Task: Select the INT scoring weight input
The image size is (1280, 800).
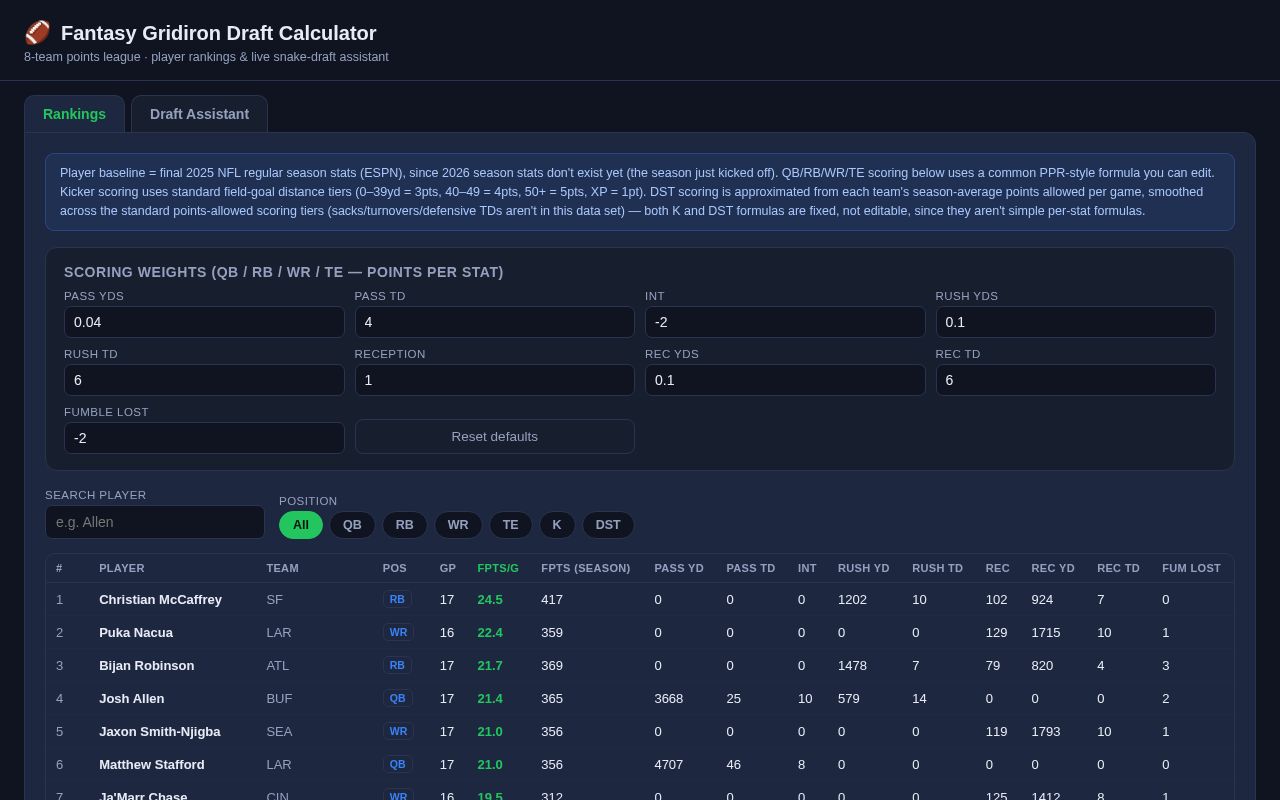Action: (785, 322)
